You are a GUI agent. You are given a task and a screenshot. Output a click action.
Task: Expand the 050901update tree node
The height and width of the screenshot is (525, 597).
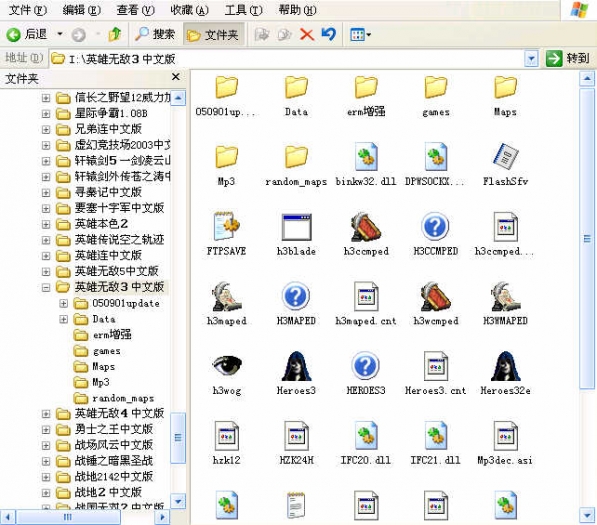(x=64, y=303)
